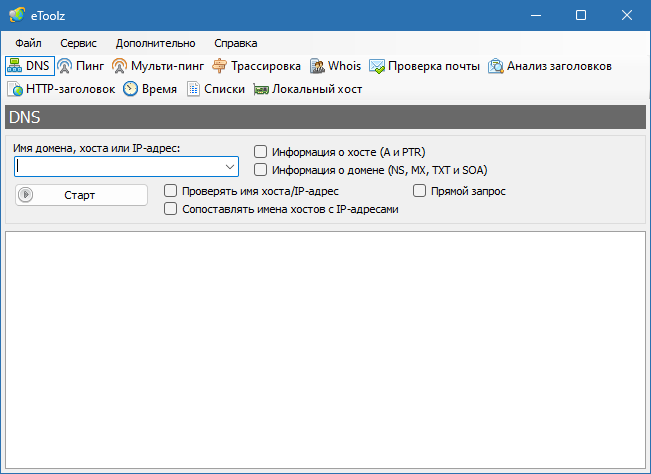Close the eToolz window
The width and height of the screenshot is (651, 474).
(x=627, y=15)
